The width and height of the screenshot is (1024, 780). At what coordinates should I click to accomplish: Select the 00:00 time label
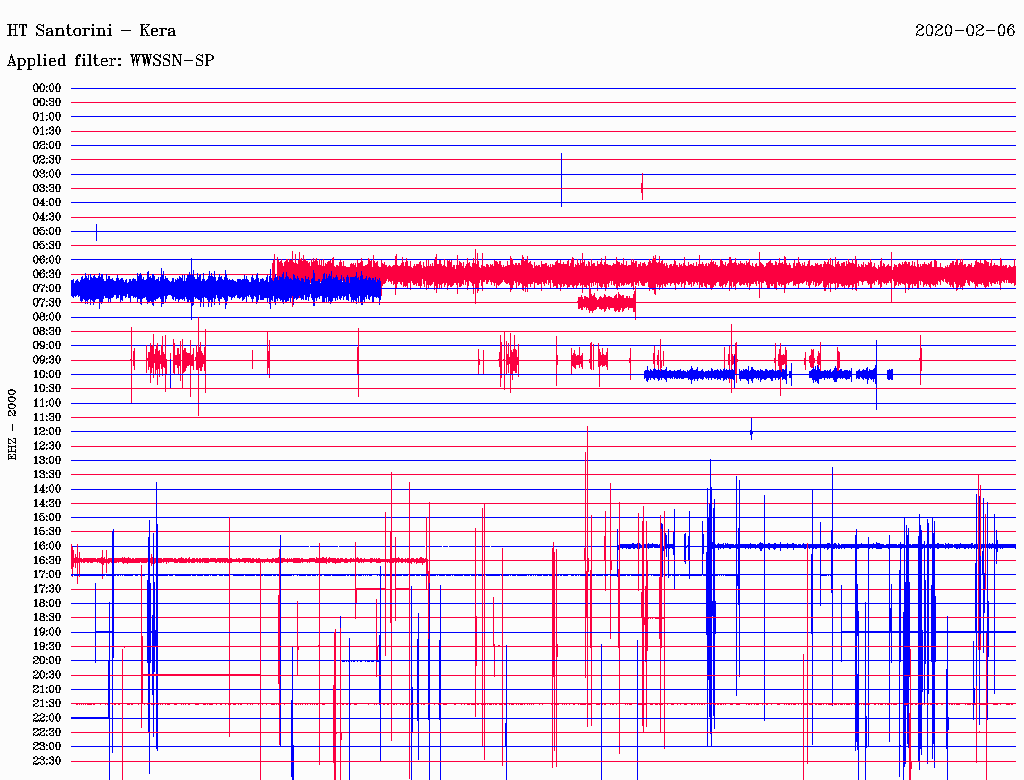[x=47, y=88]
